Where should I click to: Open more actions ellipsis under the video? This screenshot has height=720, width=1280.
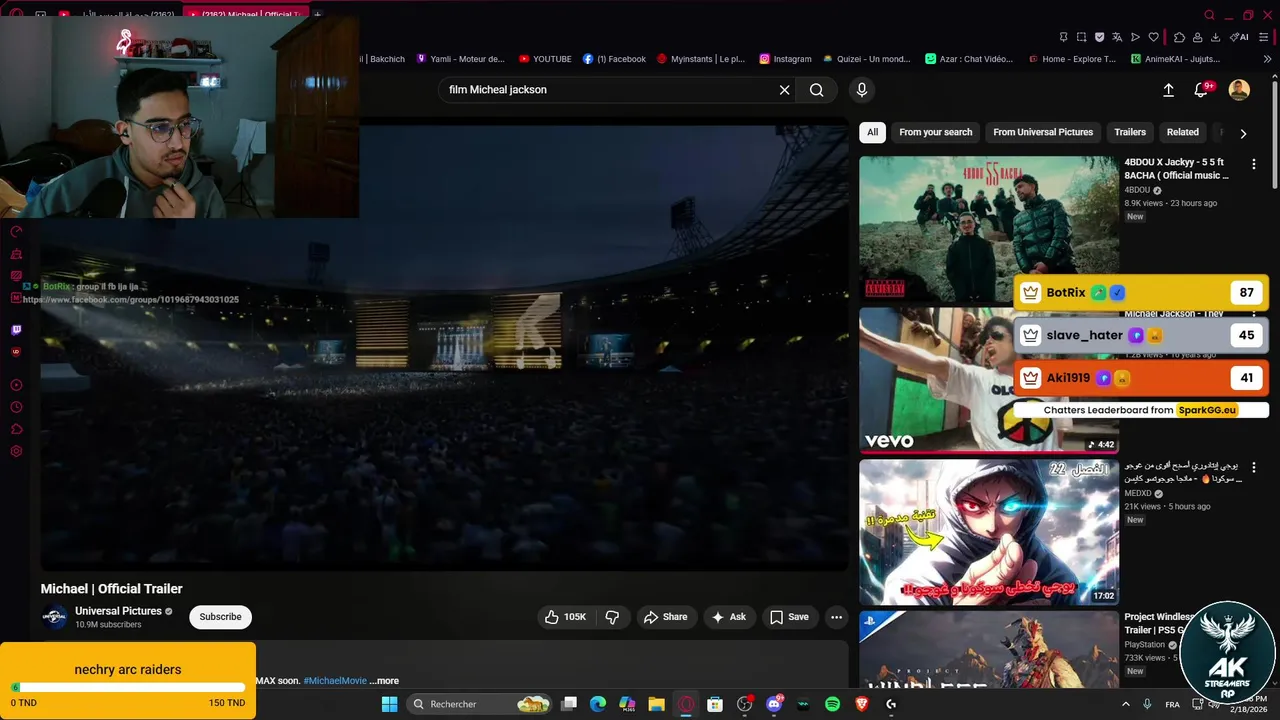(x=836, y=617)
